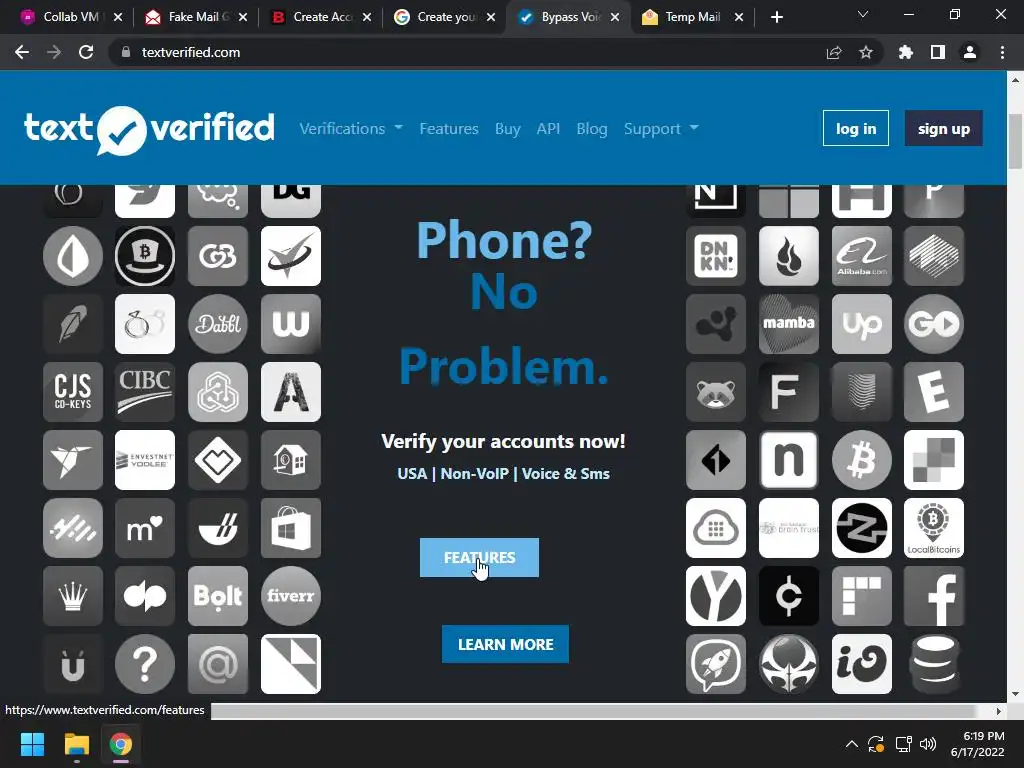Open Chrome profile avatar button
This screenshot has height=768, width=1024.
tap(970, 52)
